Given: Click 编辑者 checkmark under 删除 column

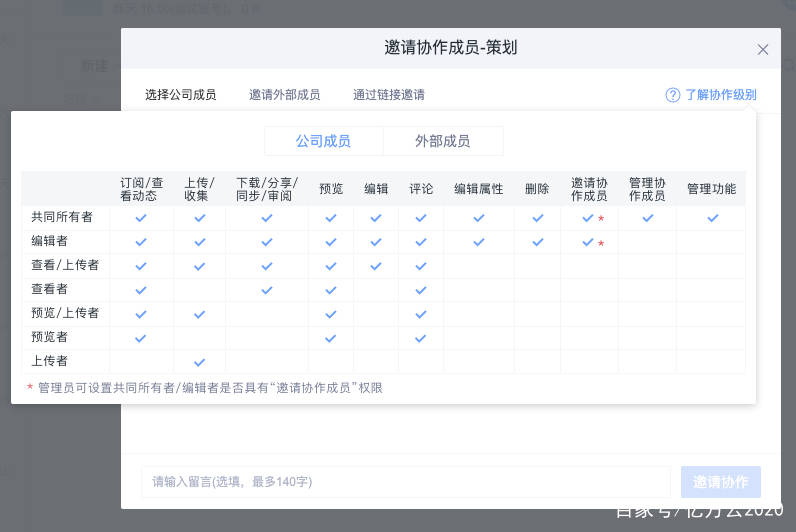Looking at the screenshot, I should pos(538,241).
